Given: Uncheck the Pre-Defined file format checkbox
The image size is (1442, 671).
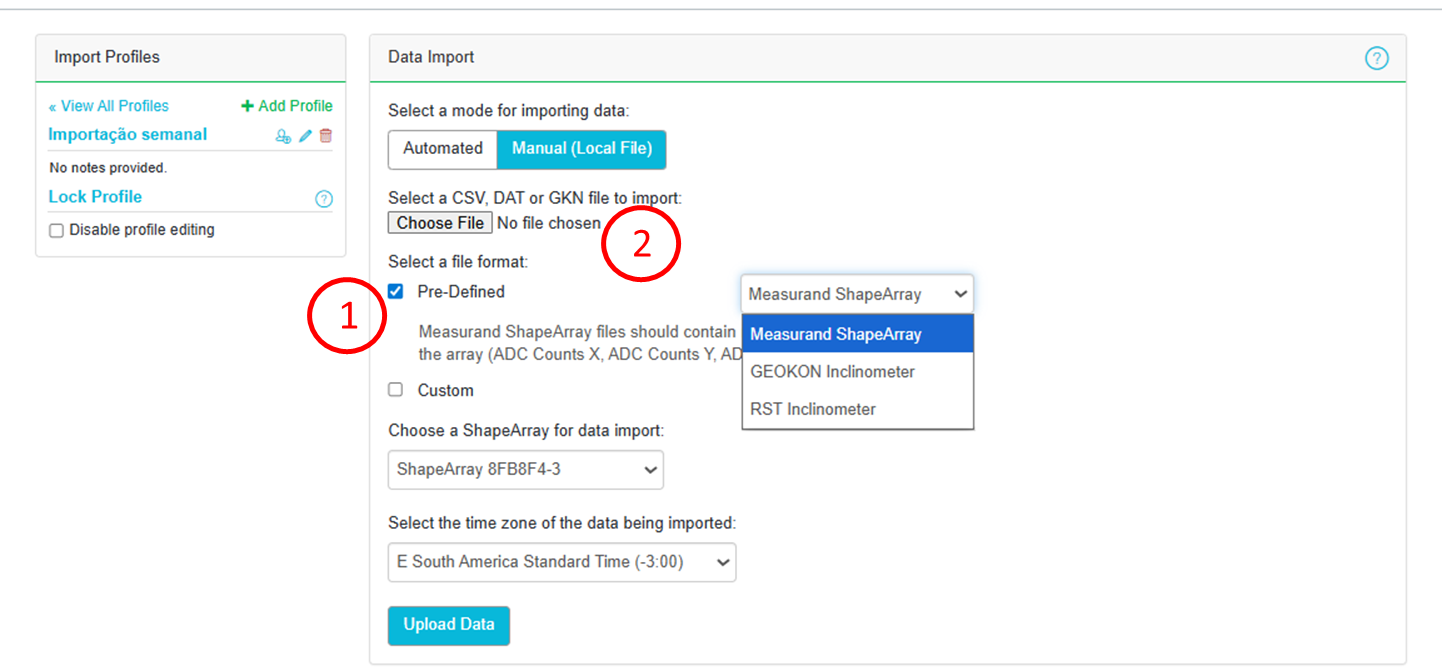Looking at the screenshot, I should 396,292.
